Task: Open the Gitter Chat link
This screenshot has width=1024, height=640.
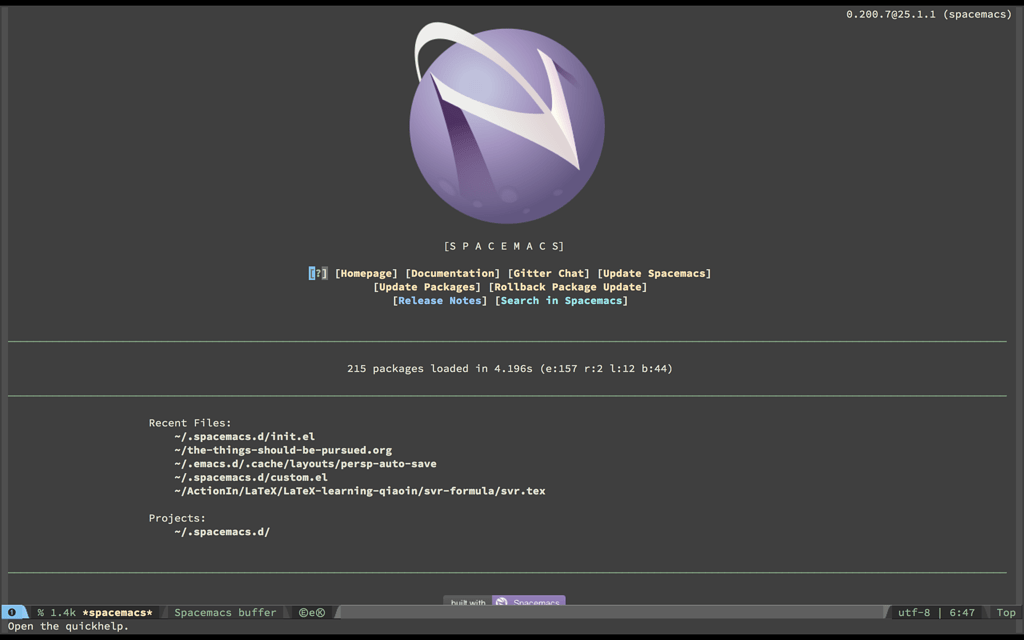Action: click(548, 272)
